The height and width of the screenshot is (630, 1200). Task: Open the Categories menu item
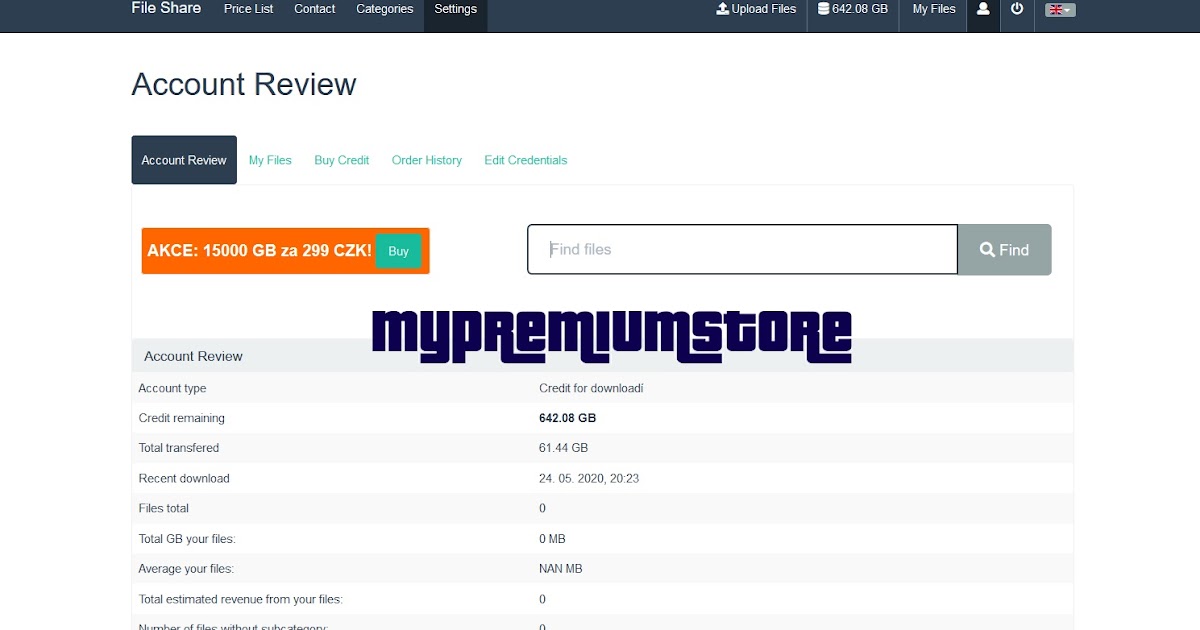(384, 8)
